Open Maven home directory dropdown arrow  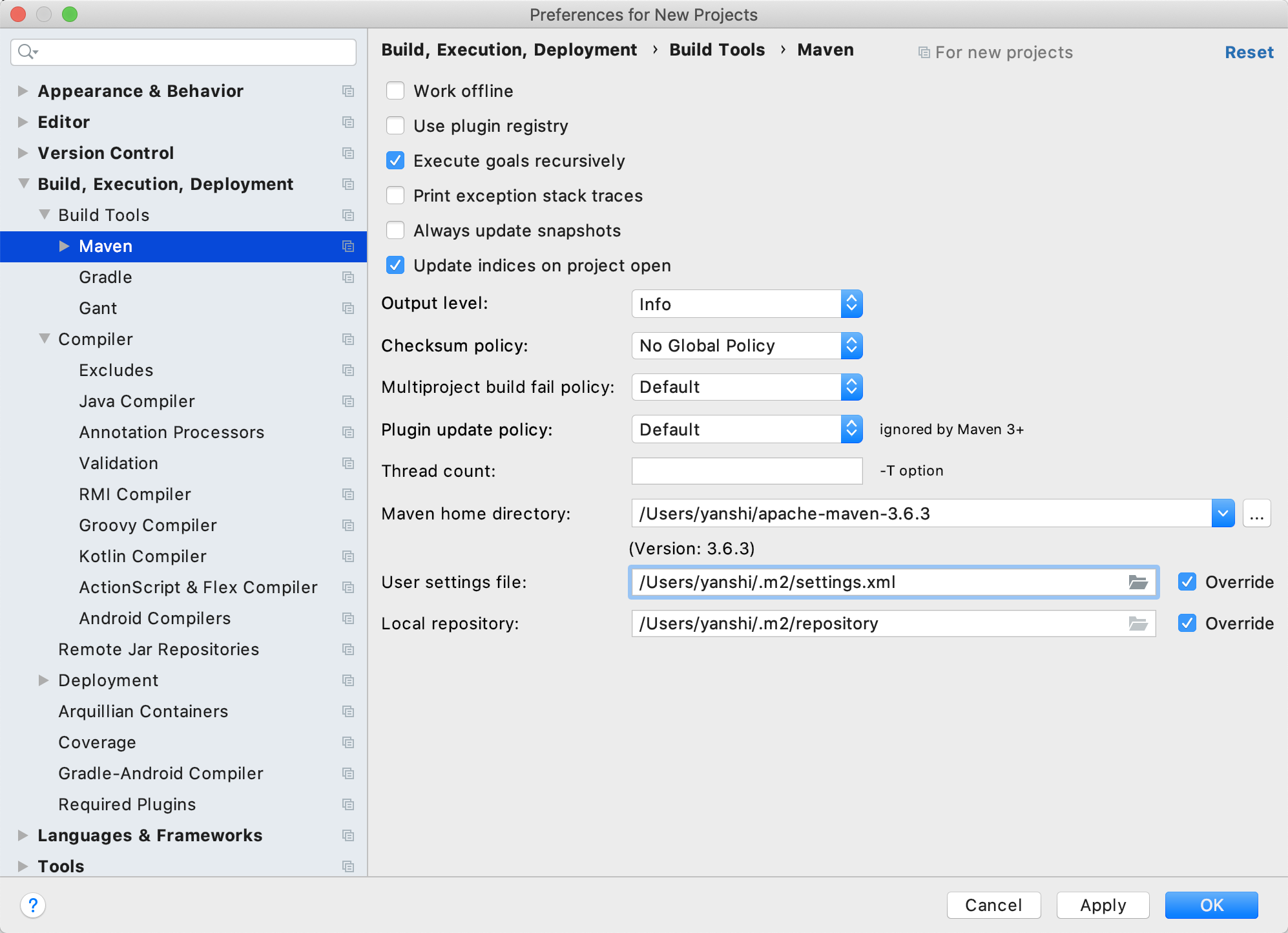1223,514
